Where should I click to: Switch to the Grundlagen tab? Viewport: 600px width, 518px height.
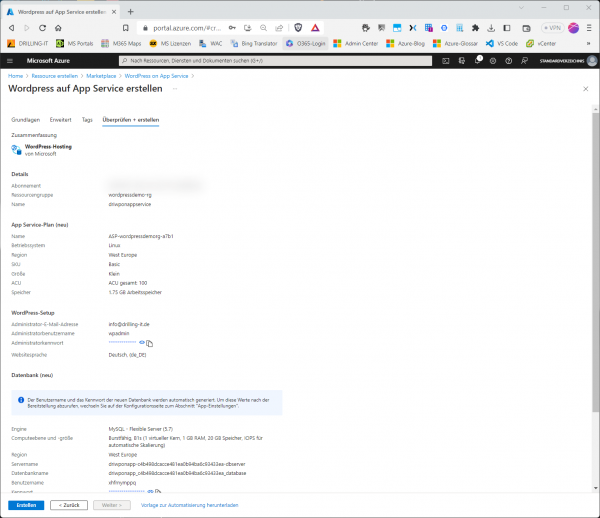26,120
